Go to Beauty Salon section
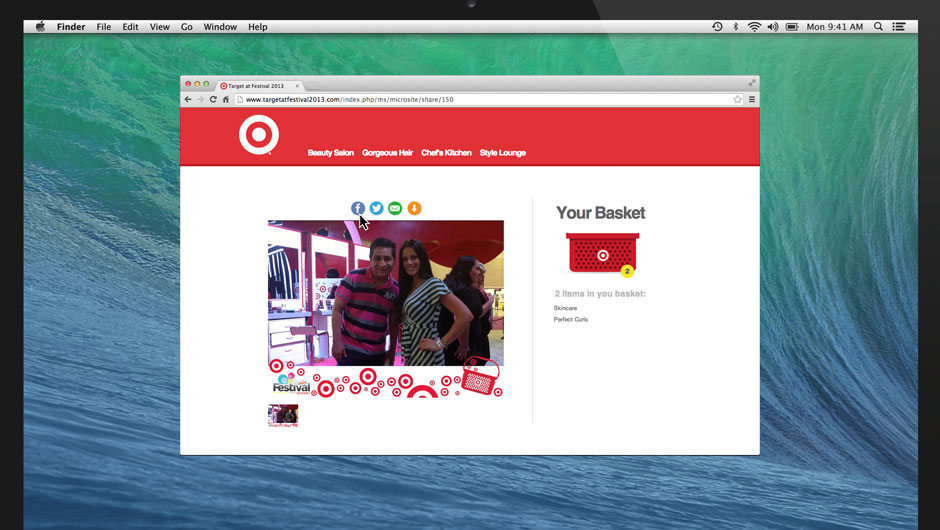 [x=331, y=153]
